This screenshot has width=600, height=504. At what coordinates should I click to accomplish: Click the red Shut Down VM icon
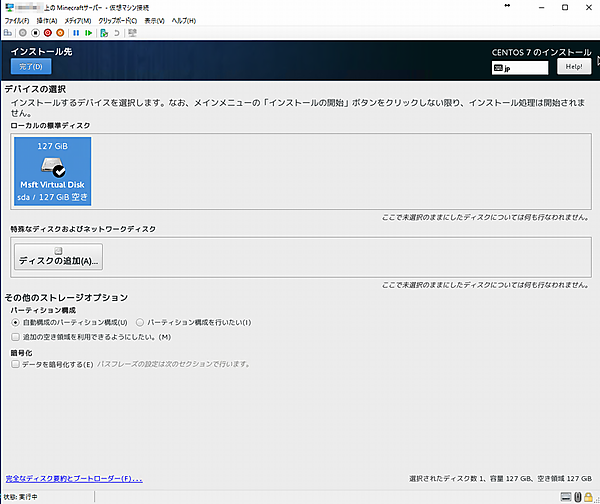(47, 32)
